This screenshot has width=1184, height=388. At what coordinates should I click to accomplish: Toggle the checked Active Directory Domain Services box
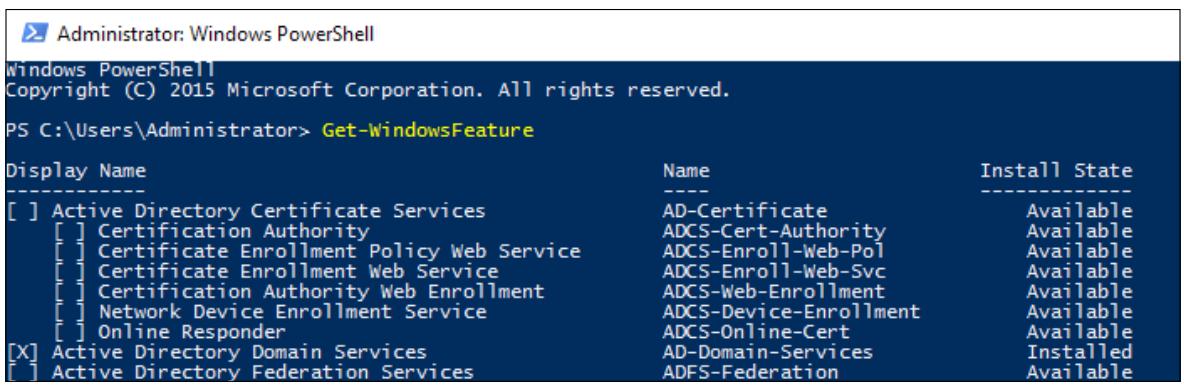[x=22, y=353]
